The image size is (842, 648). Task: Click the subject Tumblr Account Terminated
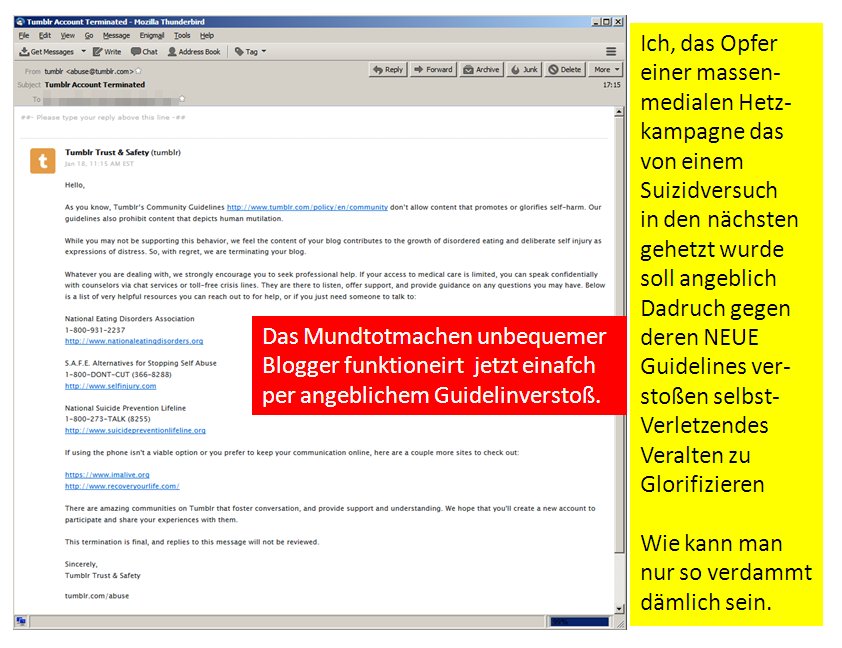pos(95,85)
